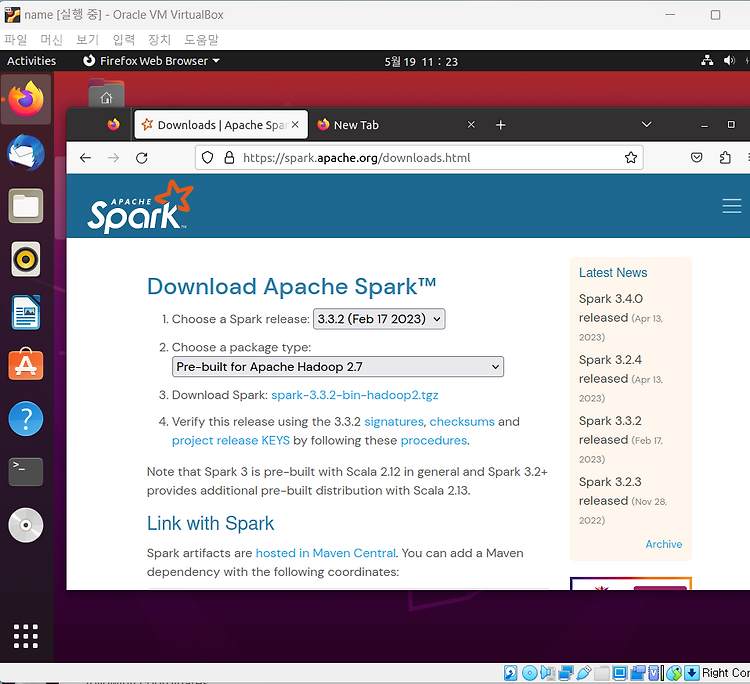The image size is (750, 684).
Task: Launch Terminal from the dock
Action: pyautogui.click(x=26, y=472)
